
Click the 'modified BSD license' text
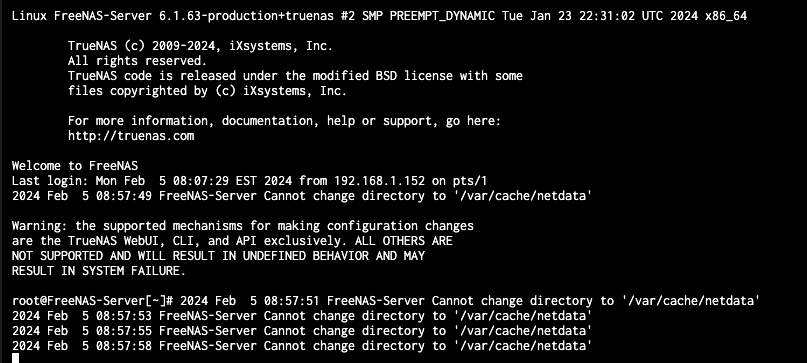pos(382,76)
